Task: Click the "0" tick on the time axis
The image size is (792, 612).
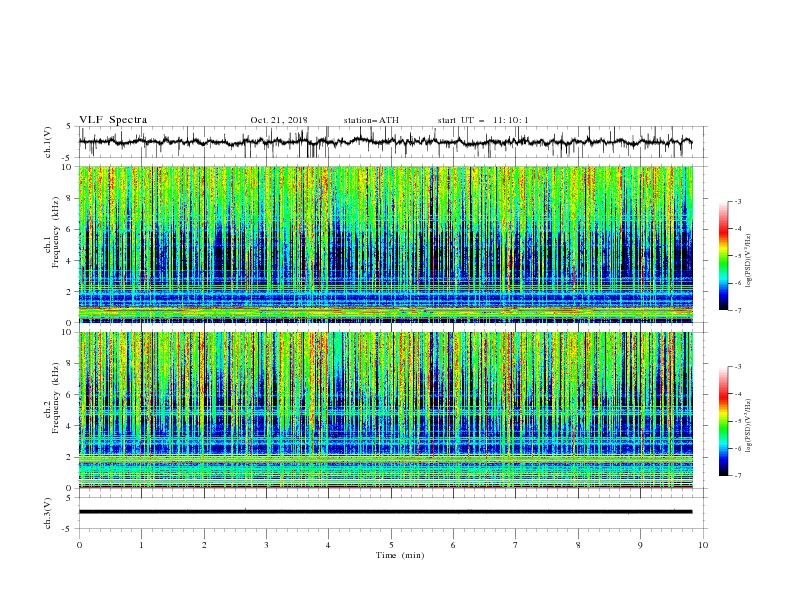Action: (x=79, y=545)
